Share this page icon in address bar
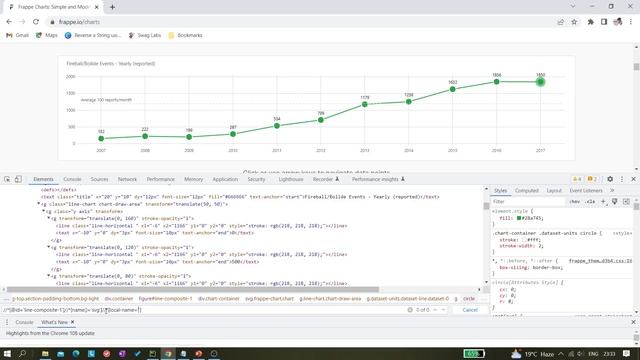The height and width of the screenshot is (360, 640). pos(560,22)
